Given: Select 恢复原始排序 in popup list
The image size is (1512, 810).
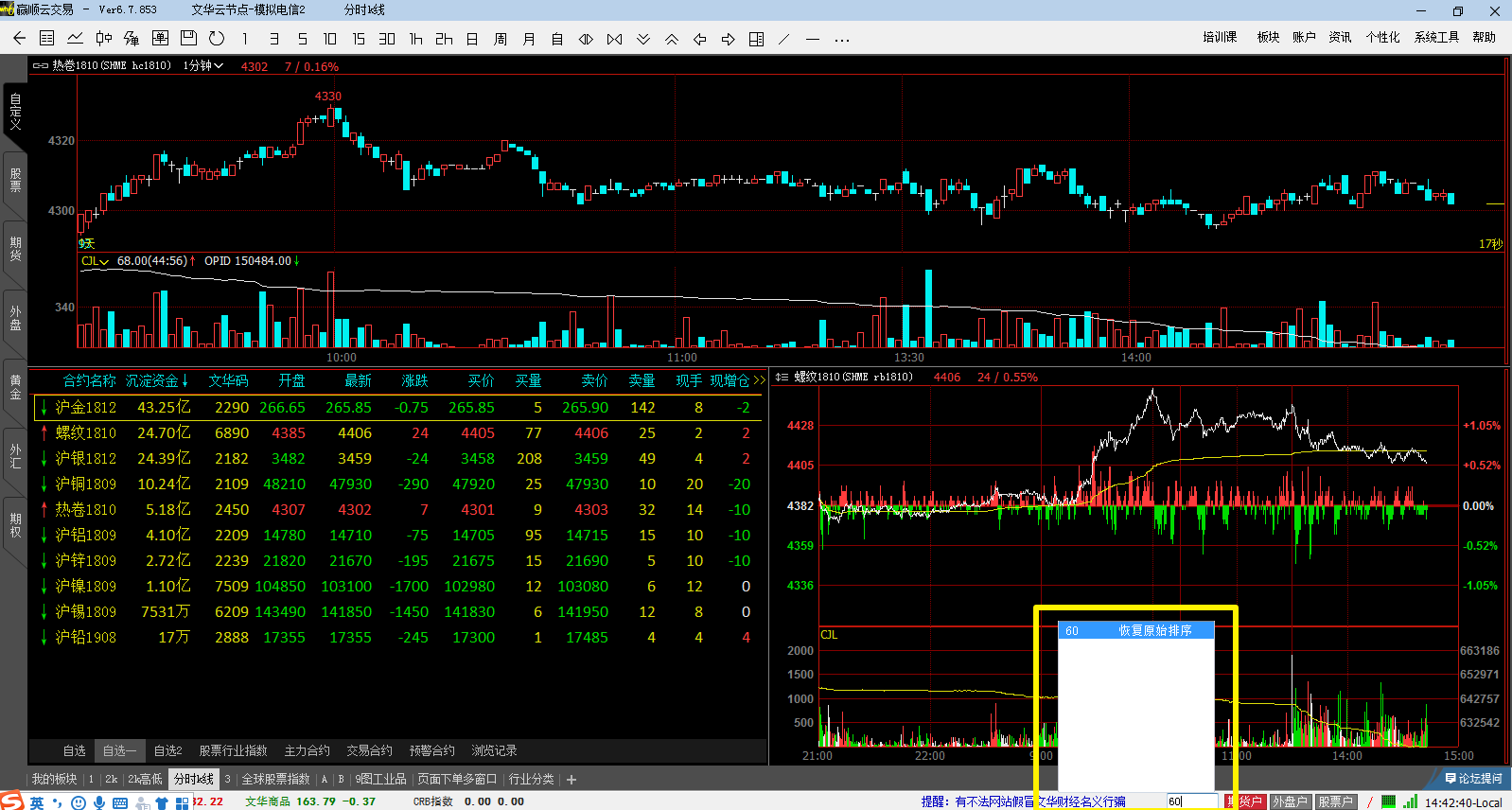Looking at the screenshot, I should (1154, 630).
